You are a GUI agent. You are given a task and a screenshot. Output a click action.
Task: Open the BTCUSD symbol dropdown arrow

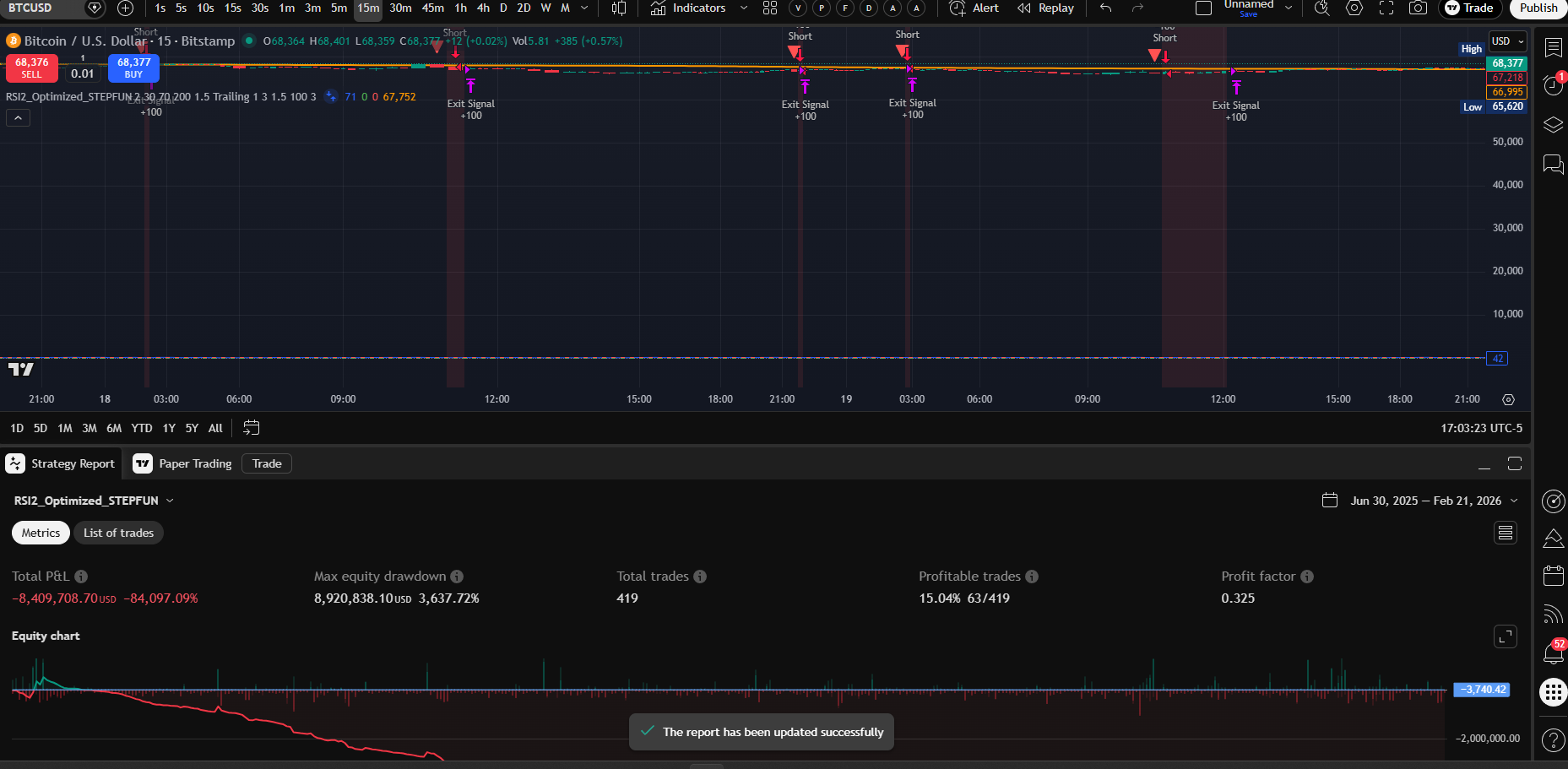[95, 8]
